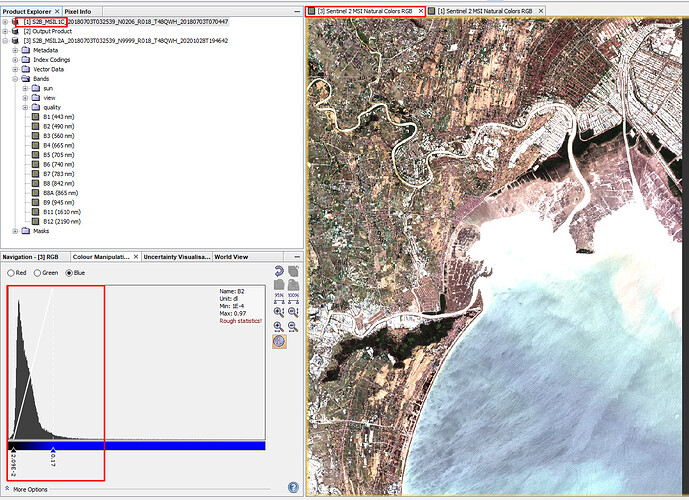
Task: Click the 95% histogram stretch icon
Action: (279, 298)
